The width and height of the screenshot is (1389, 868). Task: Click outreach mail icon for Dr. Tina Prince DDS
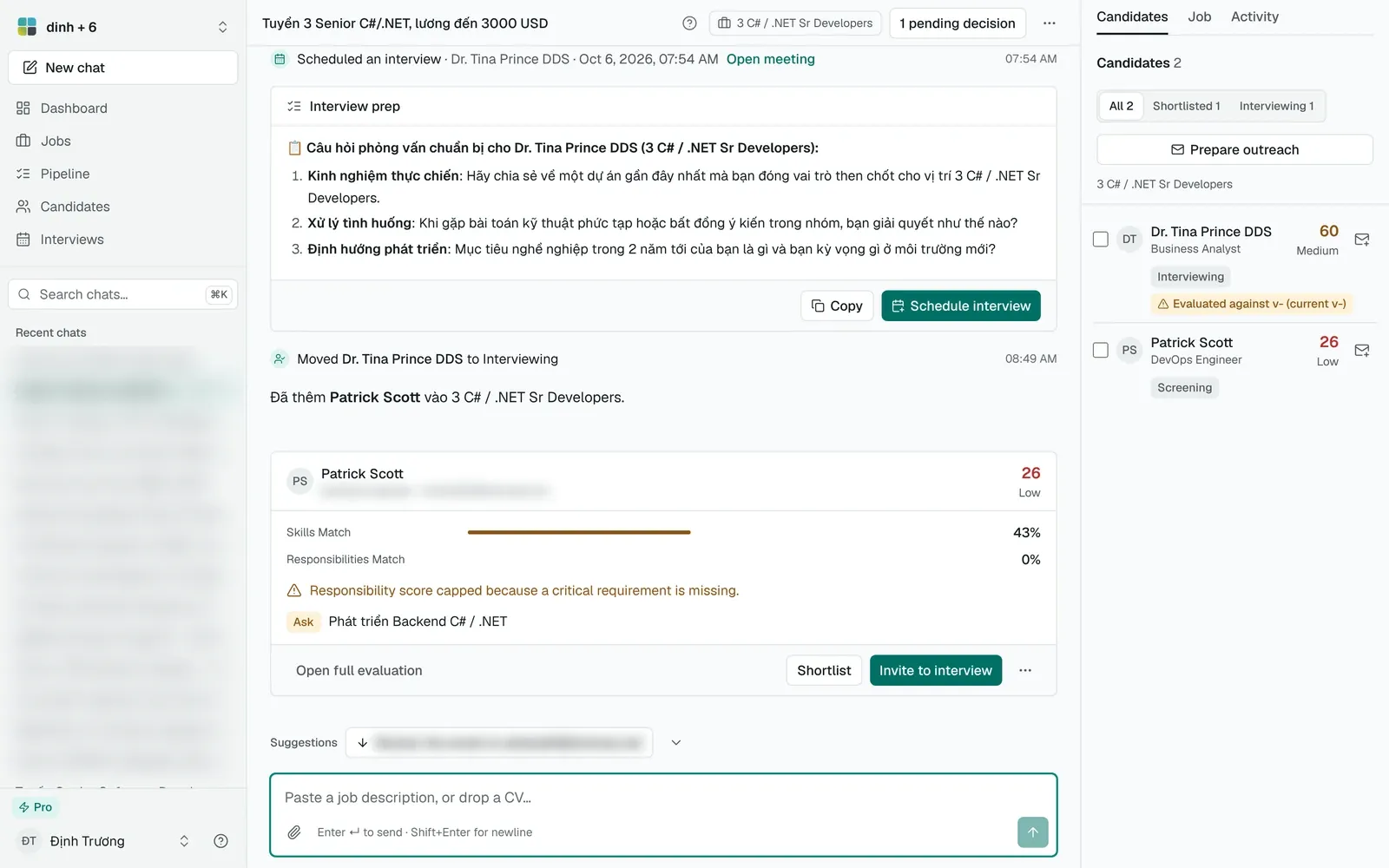(1362, 240)
